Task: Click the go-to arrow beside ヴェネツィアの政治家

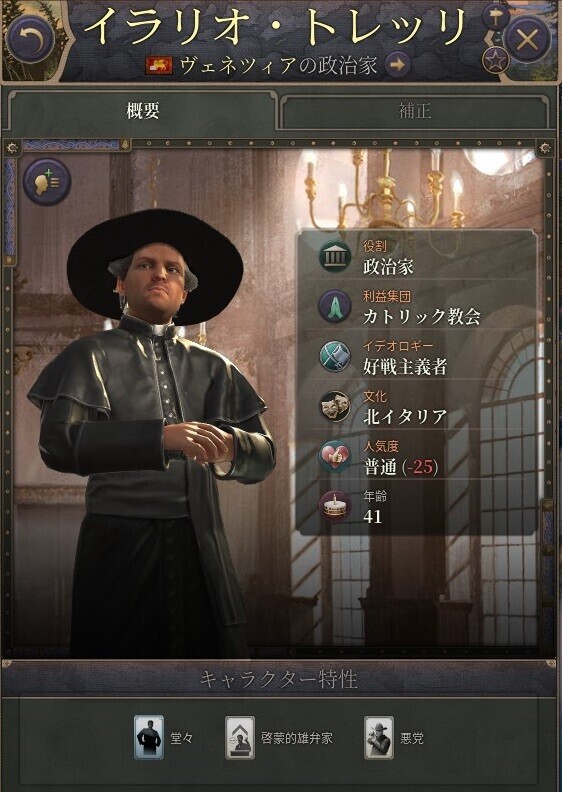Action: click(x=398, y=65)
